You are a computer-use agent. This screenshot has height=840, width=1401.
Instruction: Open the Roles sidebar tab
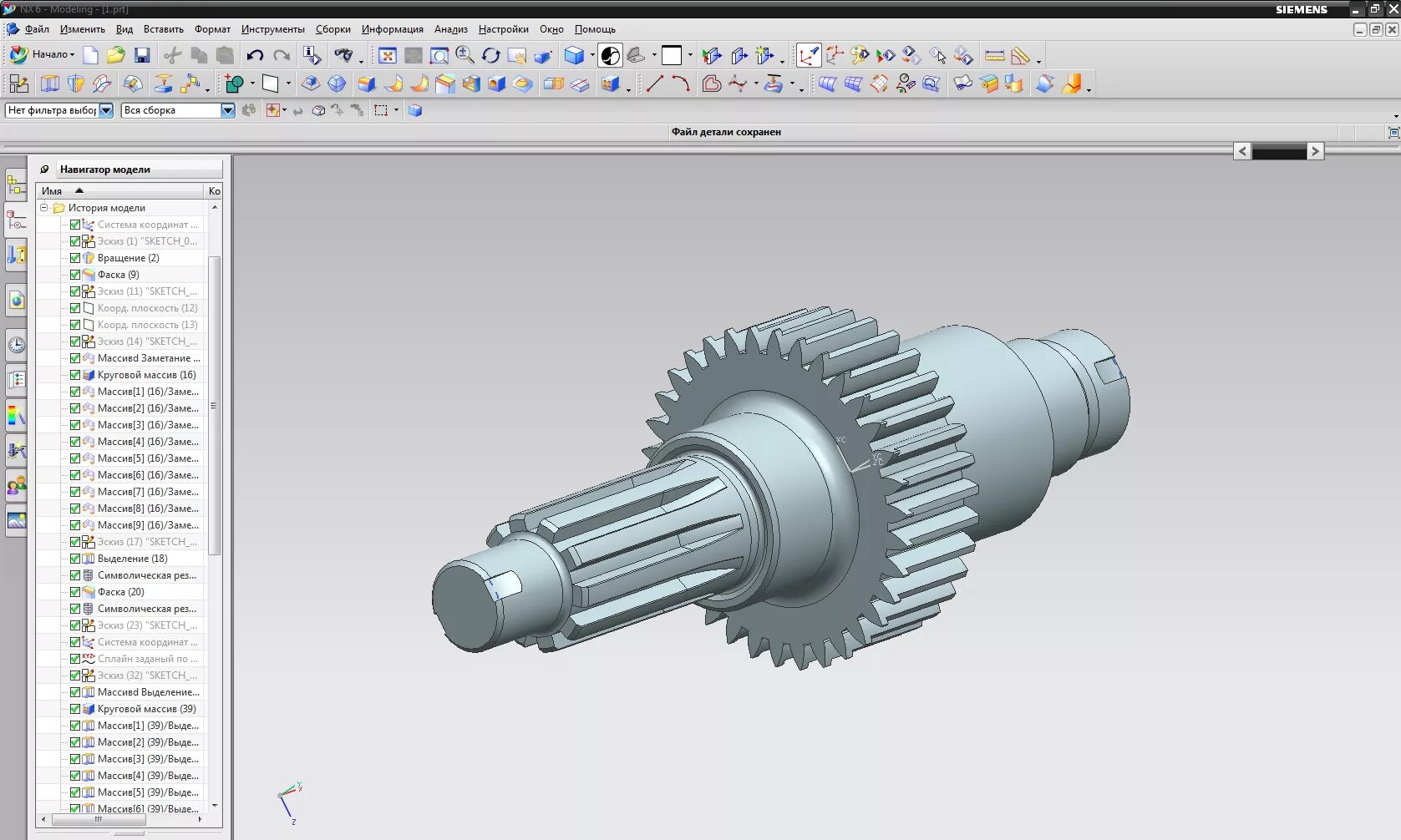pyautogui.click(x=16, y=485)
